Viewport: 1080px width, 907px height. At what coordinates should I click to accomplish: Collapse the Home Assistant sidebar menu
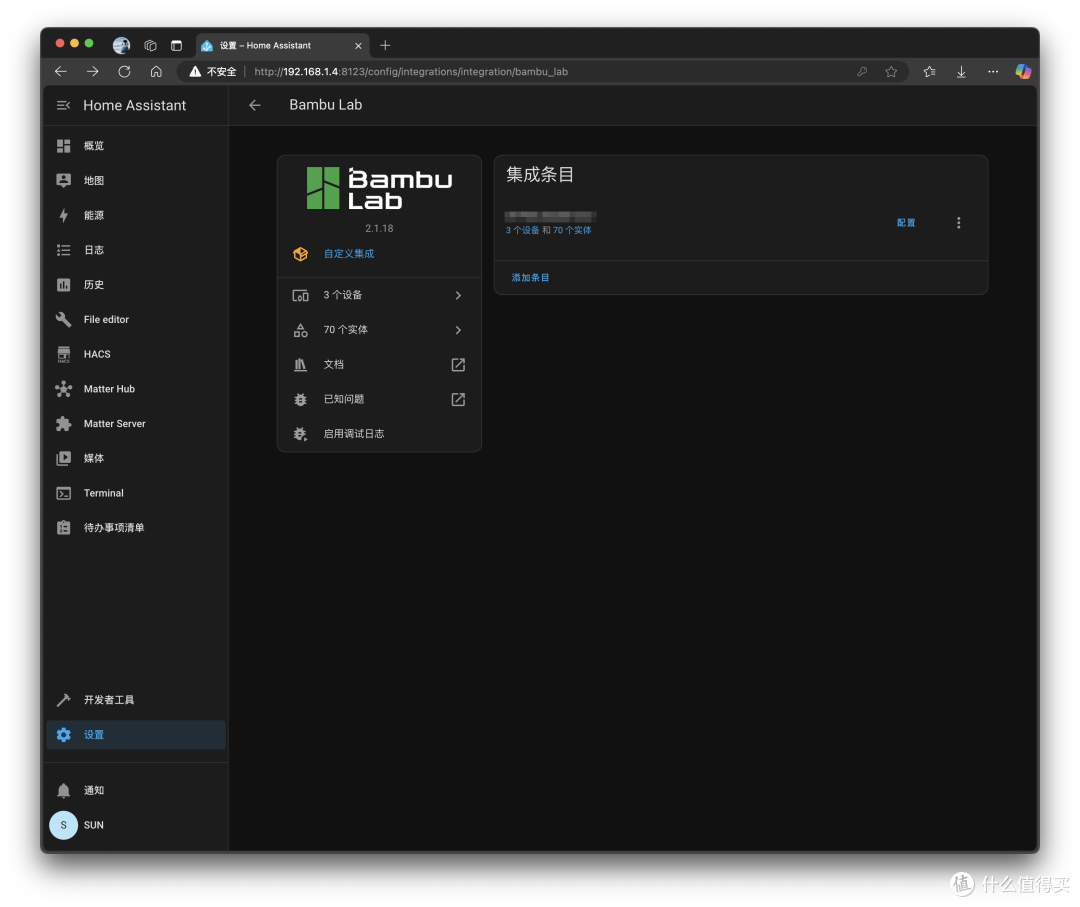click(x=63, y=105)
